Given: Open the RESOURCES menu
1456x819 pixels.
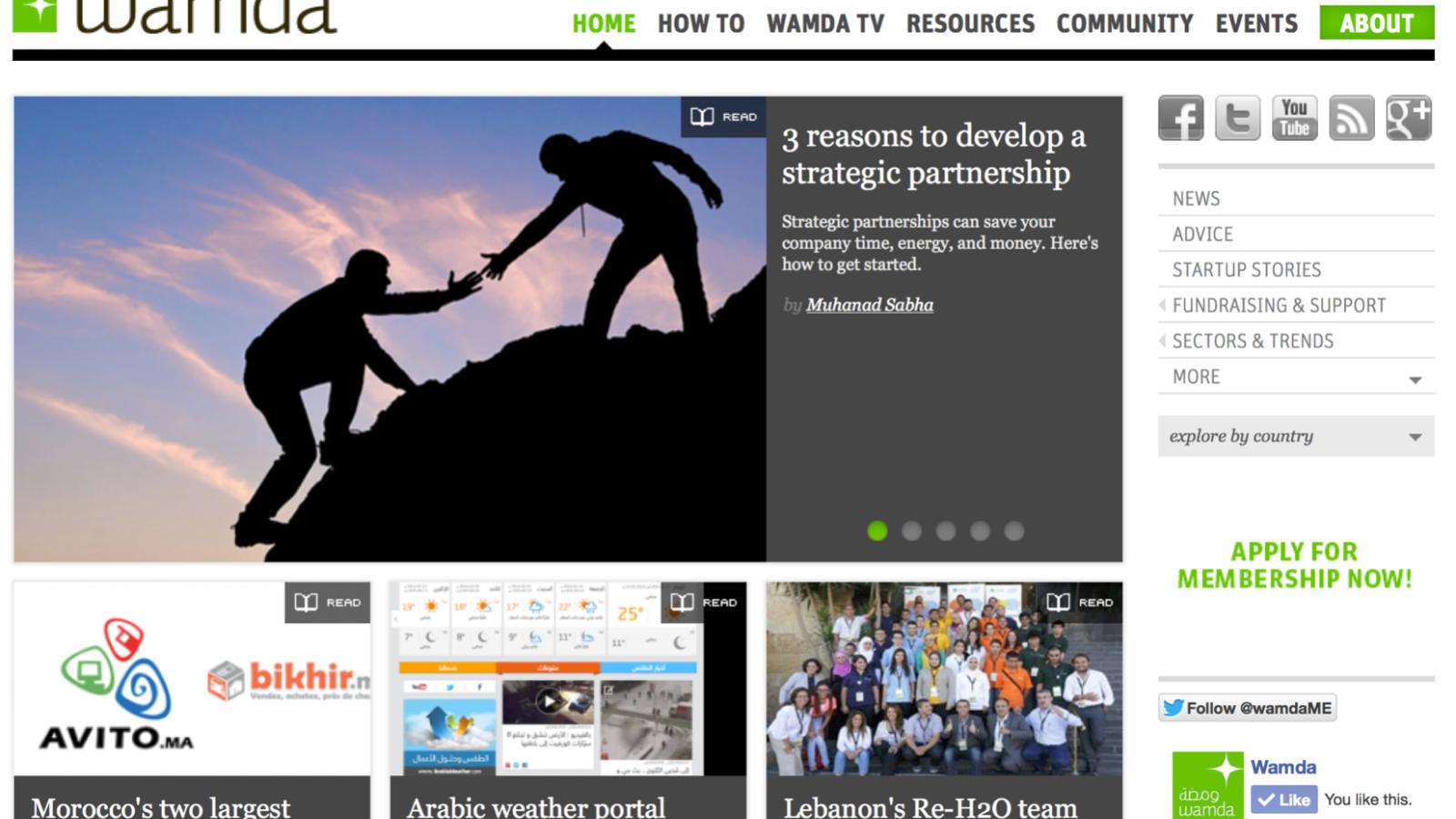Looking at the screenshot, I should 970,24.
